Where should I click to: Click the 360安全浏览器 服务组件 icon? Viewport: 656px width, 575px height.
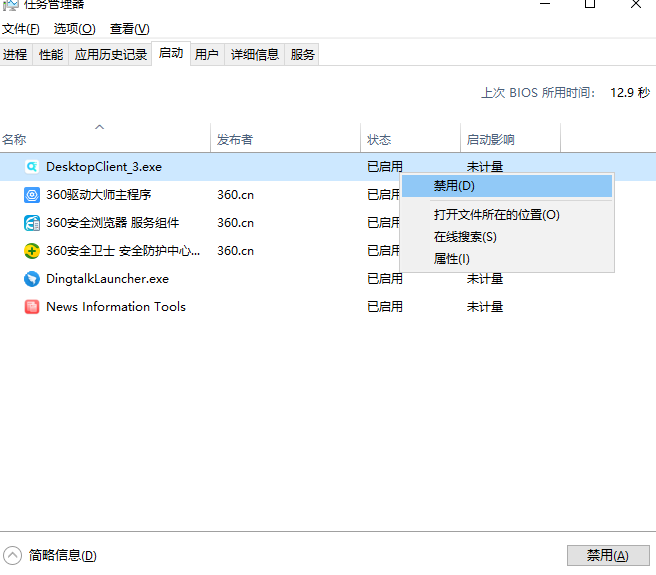32,223
